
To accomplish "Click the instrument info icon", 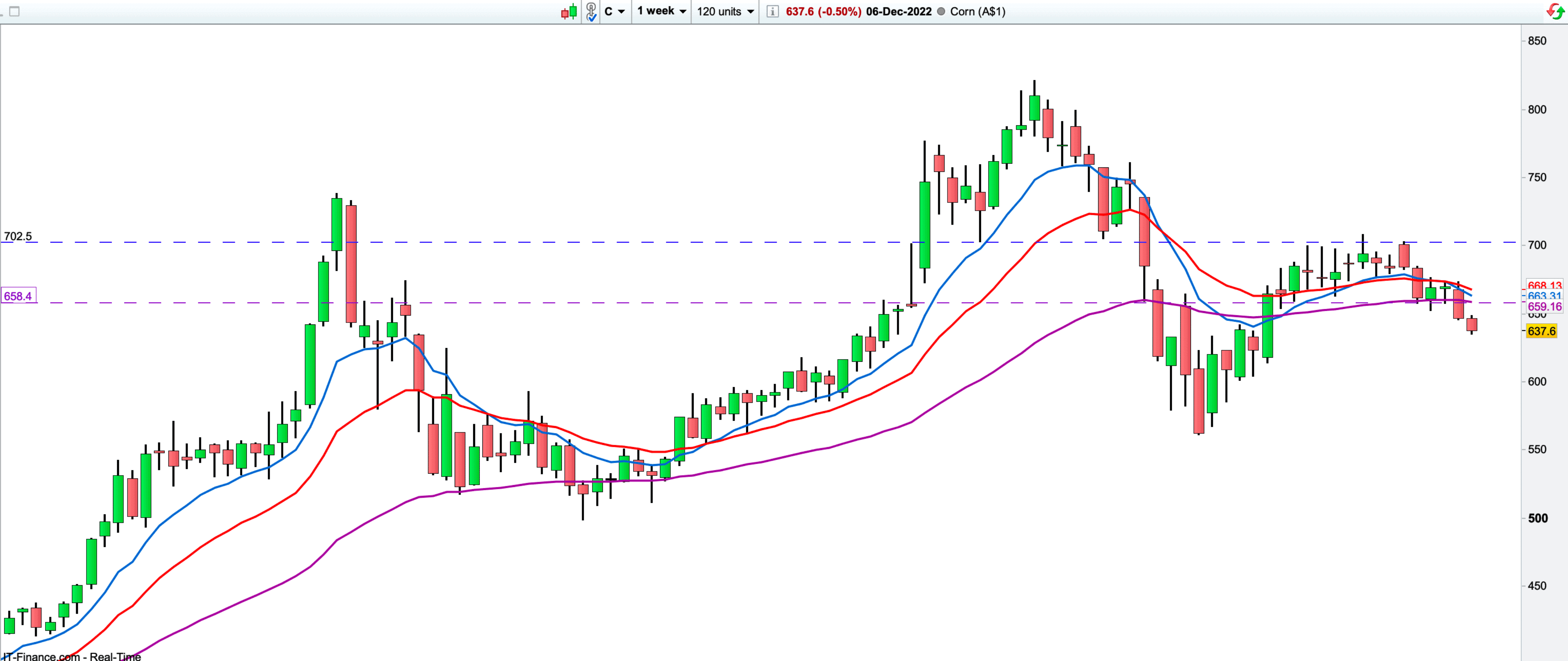I will (772, 11).
